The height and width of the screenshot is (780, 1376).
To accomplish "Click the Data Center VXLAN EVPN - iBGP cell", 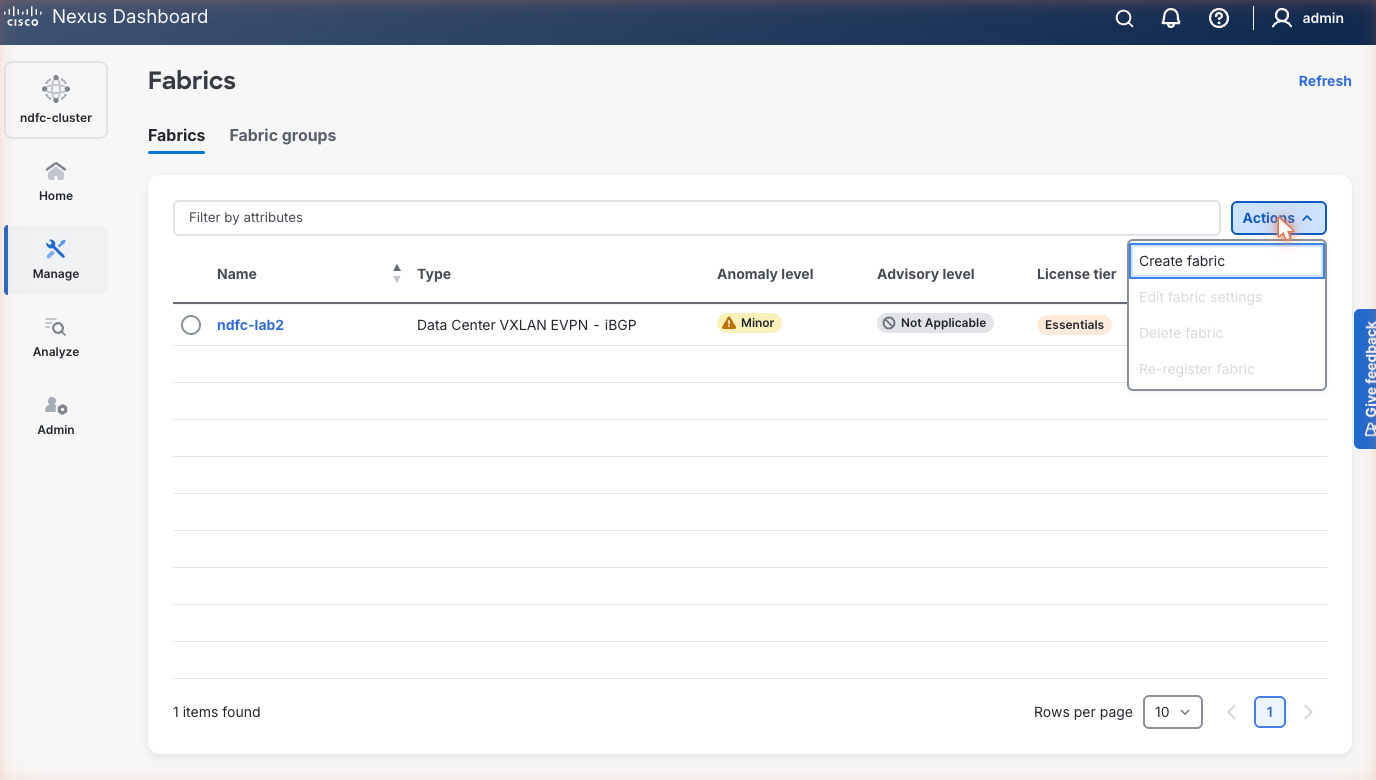I will (x=527, y=325).
